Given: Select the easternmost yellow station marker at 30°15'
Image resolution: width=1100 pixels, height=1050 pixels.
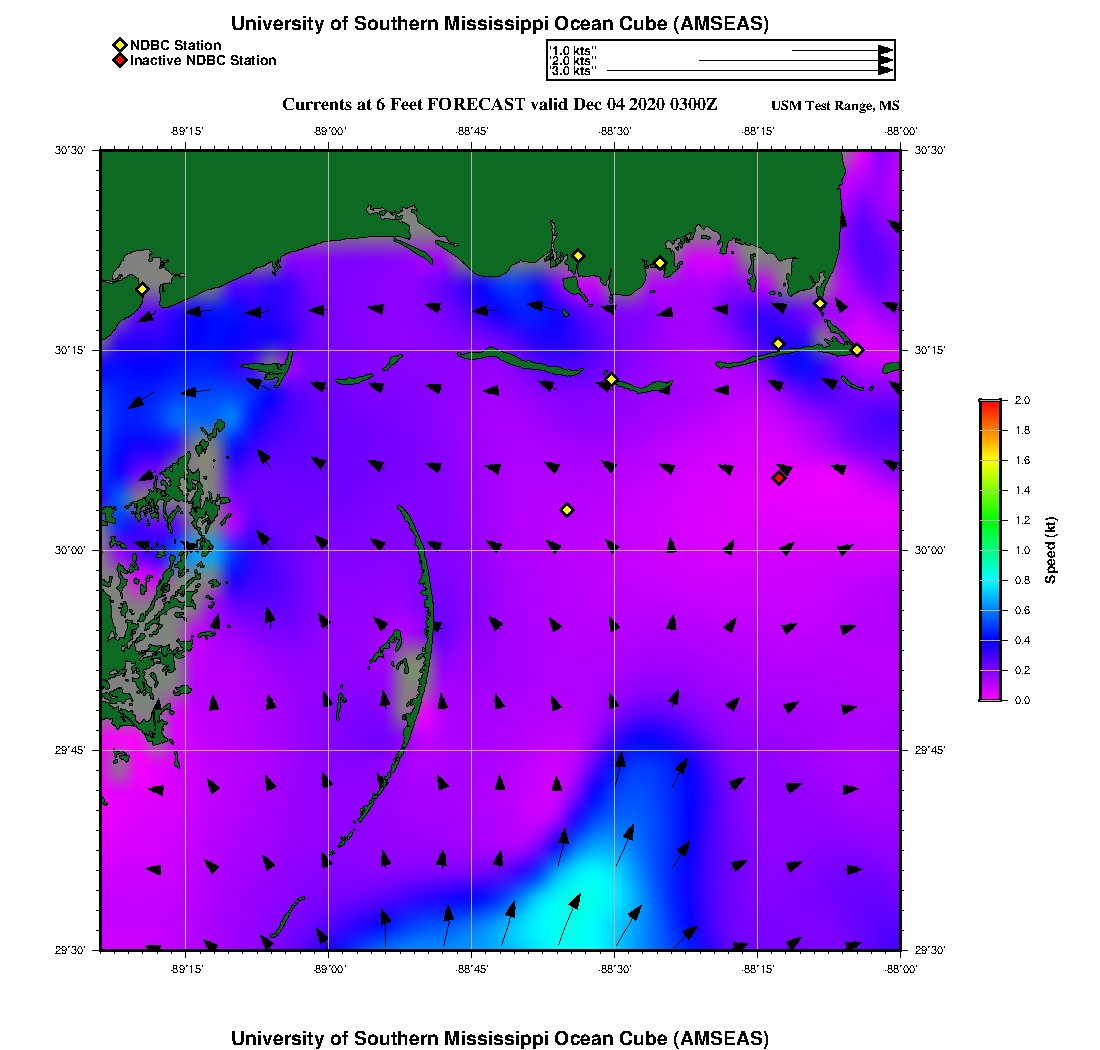Looking at the screenshot, I should [857, 350].
